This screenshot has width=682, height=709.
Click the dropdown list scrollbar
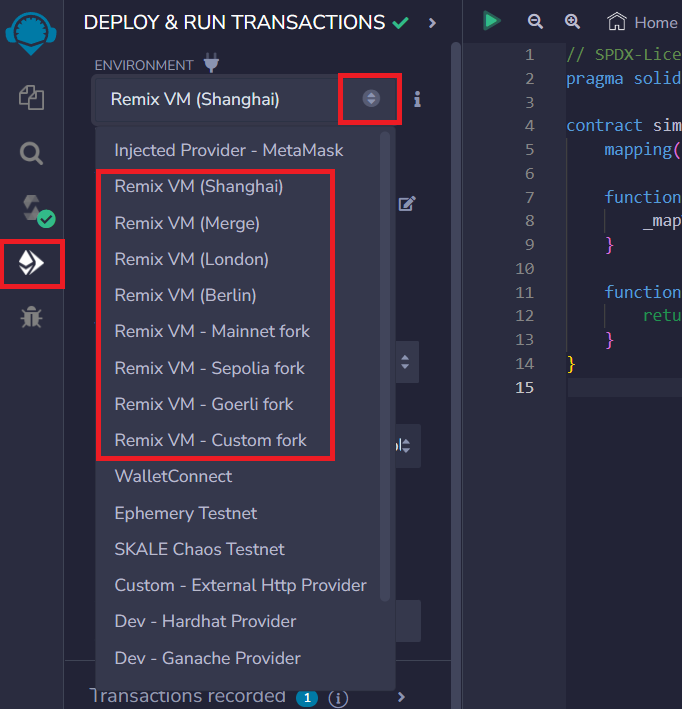tap(385, 366)
